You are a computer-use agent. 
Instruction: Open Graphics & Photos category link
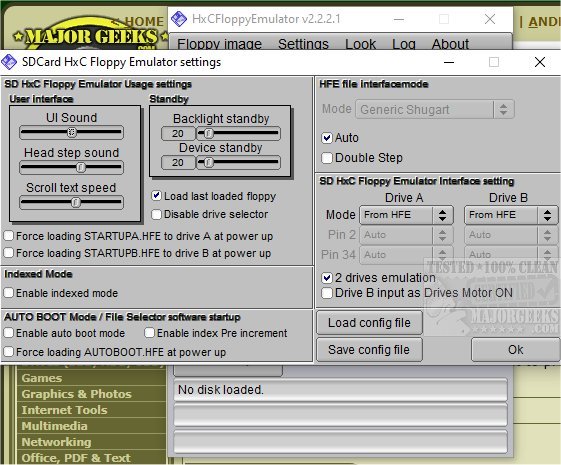[77, 394]
